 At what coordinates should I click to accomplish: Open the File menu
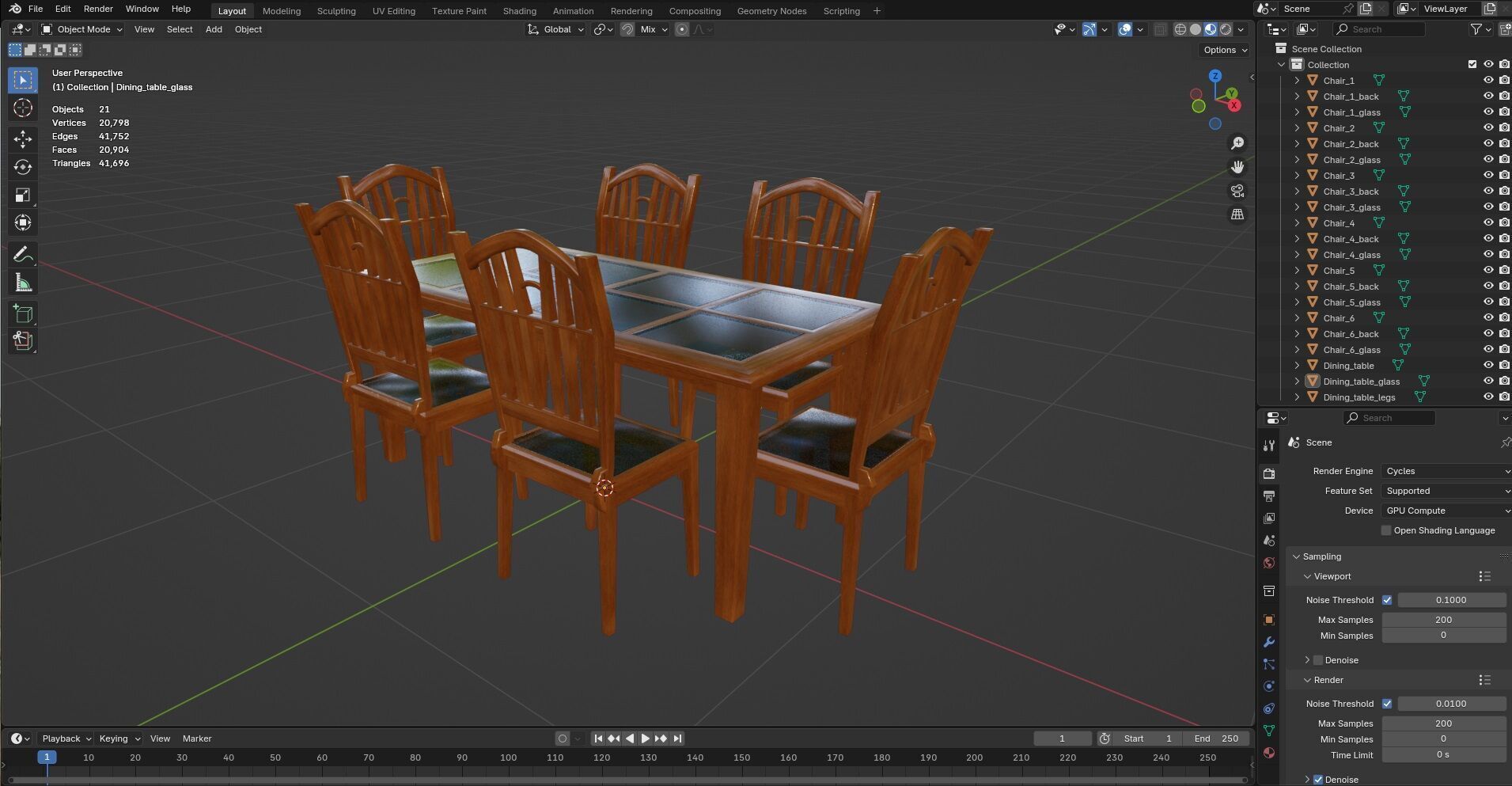[36, 9]
